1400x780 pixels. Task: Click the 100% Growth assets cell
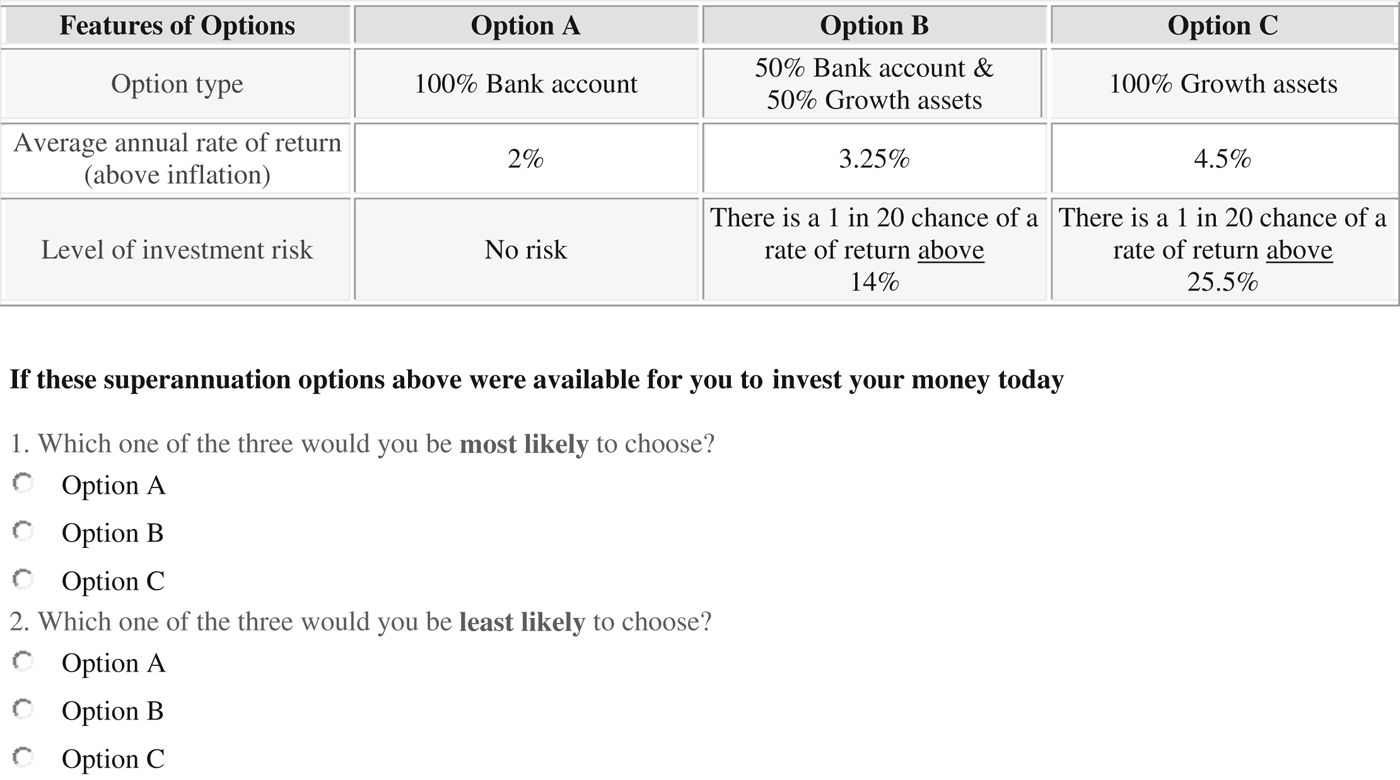pos(1223,85)
